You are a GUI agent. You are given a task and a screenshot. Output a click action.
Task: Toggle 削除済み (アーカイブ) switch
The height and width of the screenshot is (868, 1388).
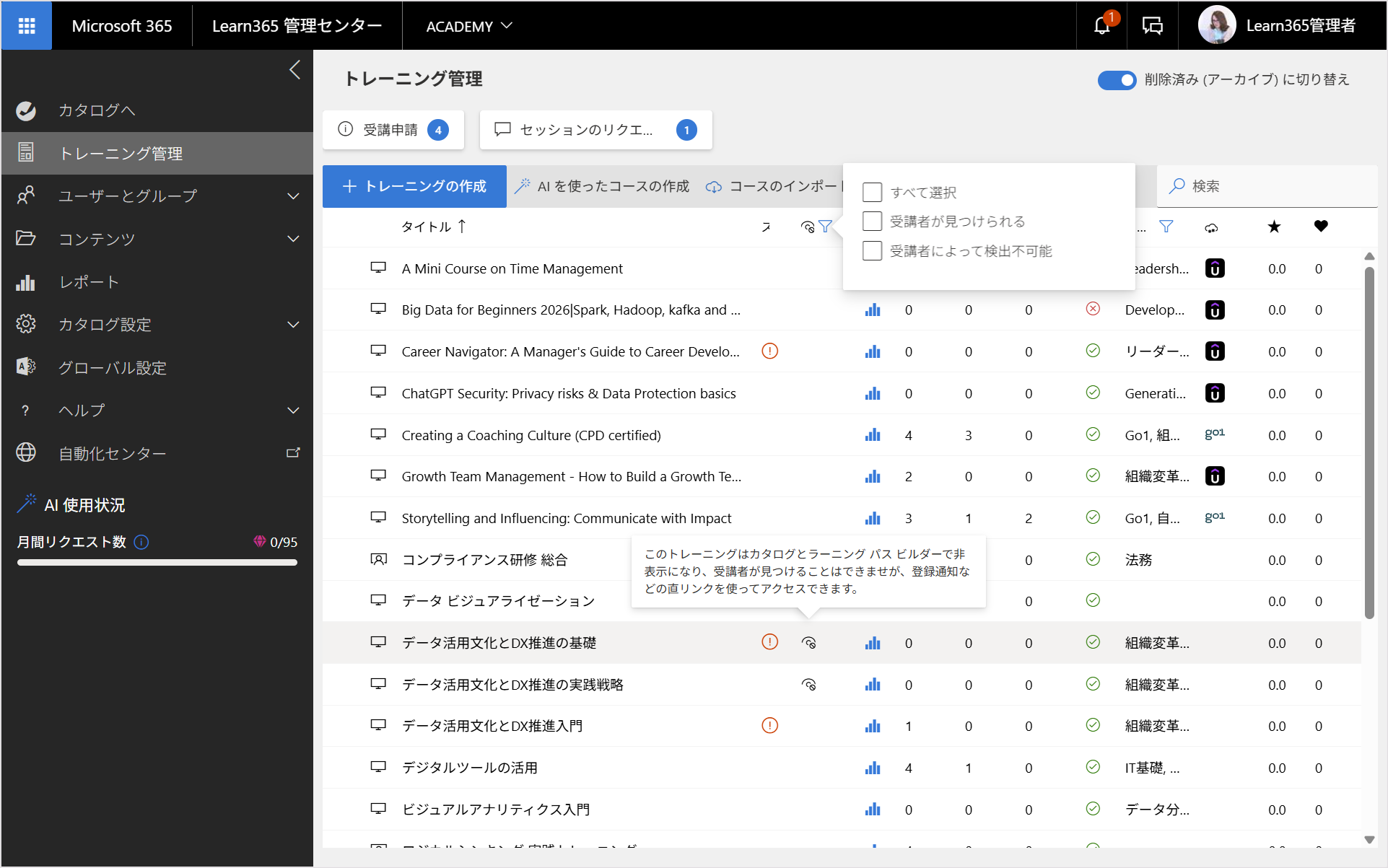1117,80
